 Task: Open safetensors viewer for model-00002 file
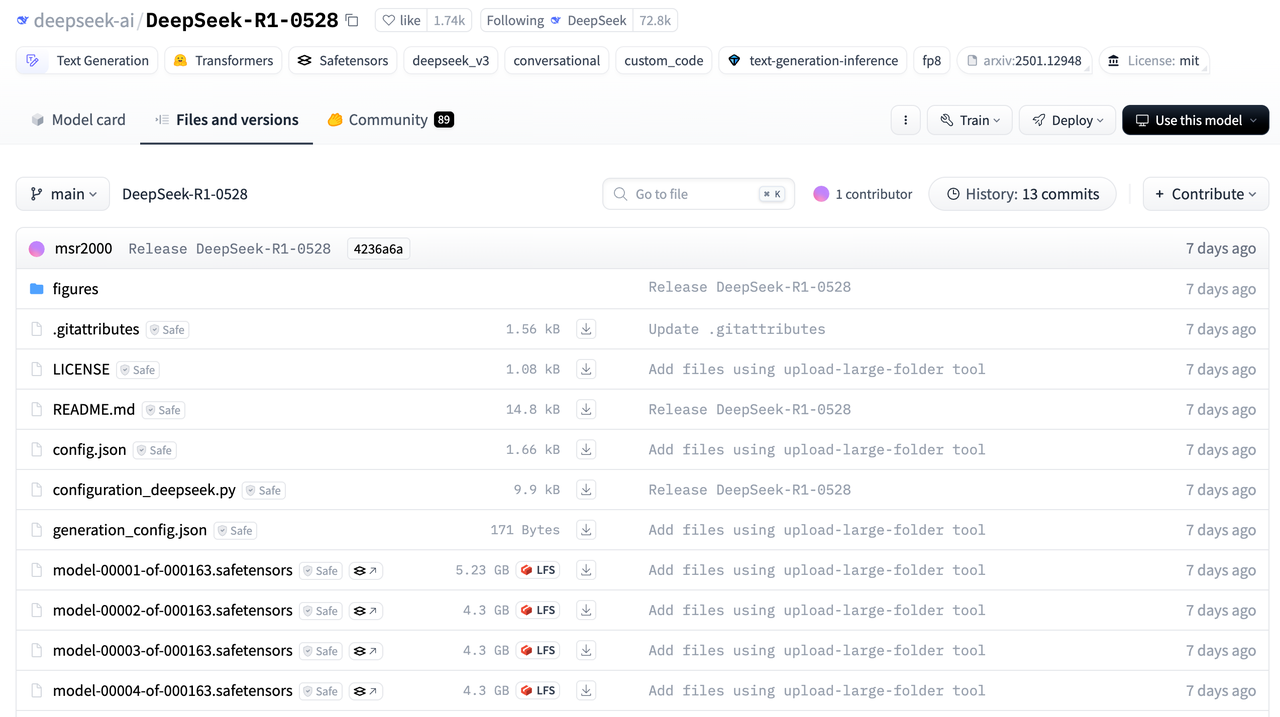(x=365, y=611)
